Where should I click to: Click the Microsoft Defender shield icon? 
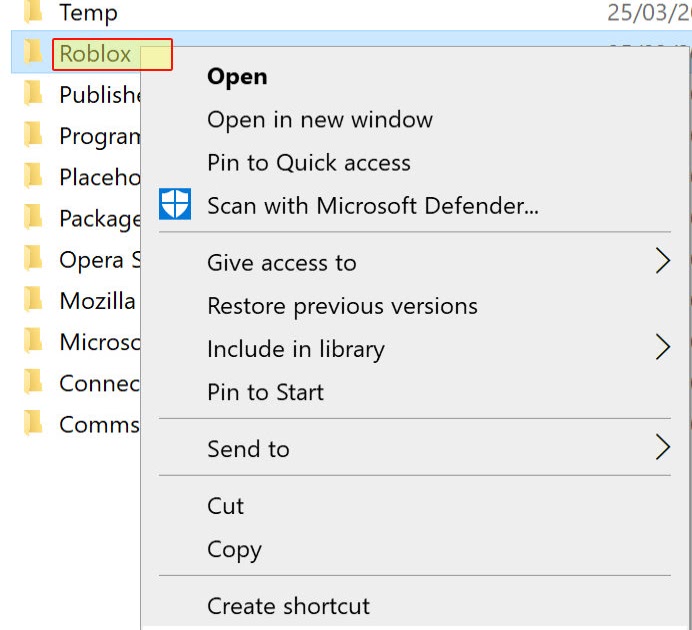[175, 204]
